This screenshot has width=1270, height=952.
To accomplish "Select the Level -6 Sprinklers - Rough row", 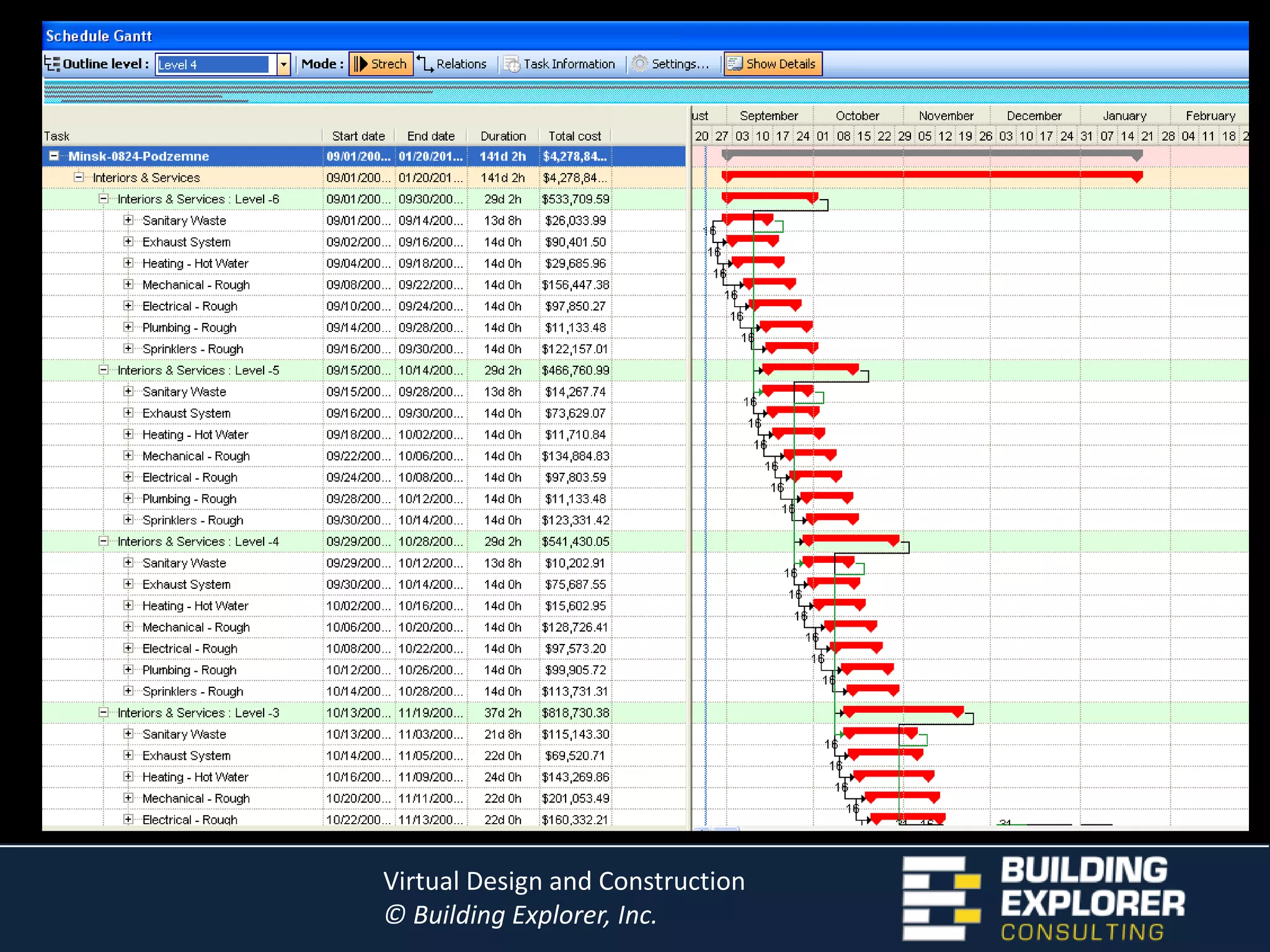I will click(x=363, y=349).
